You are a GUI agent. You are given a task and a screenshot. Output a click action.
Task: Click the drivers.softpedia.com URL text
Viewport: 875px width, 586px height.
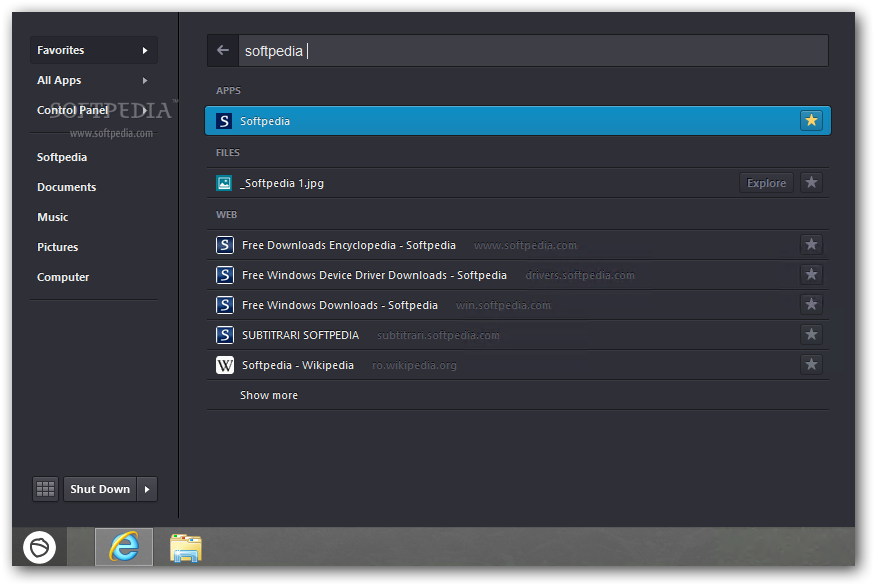tap(580, 275)
